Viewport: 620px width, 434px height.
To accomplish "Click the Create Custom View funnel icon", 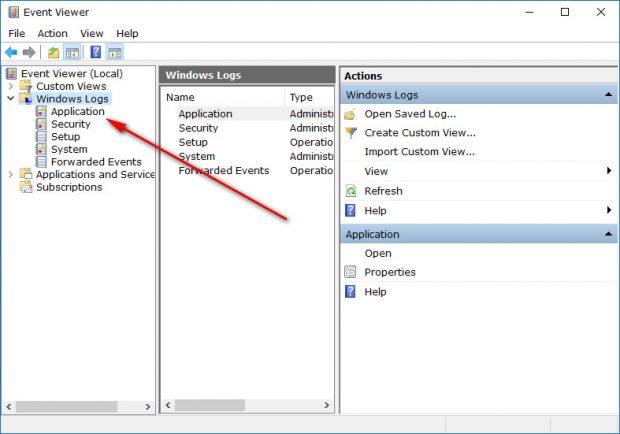I will click(351, 133).
